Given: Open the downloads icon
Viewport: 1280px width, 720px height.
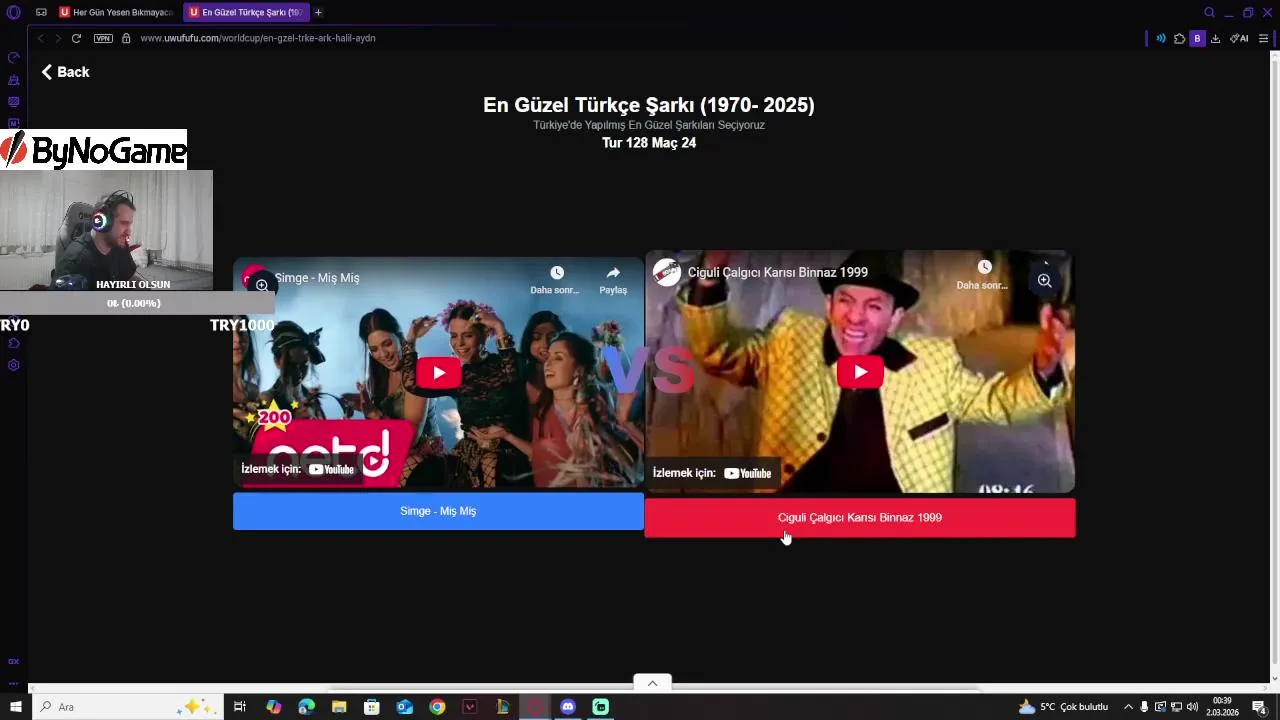Looking at the screenshot, I should (x=1215, y=38).
